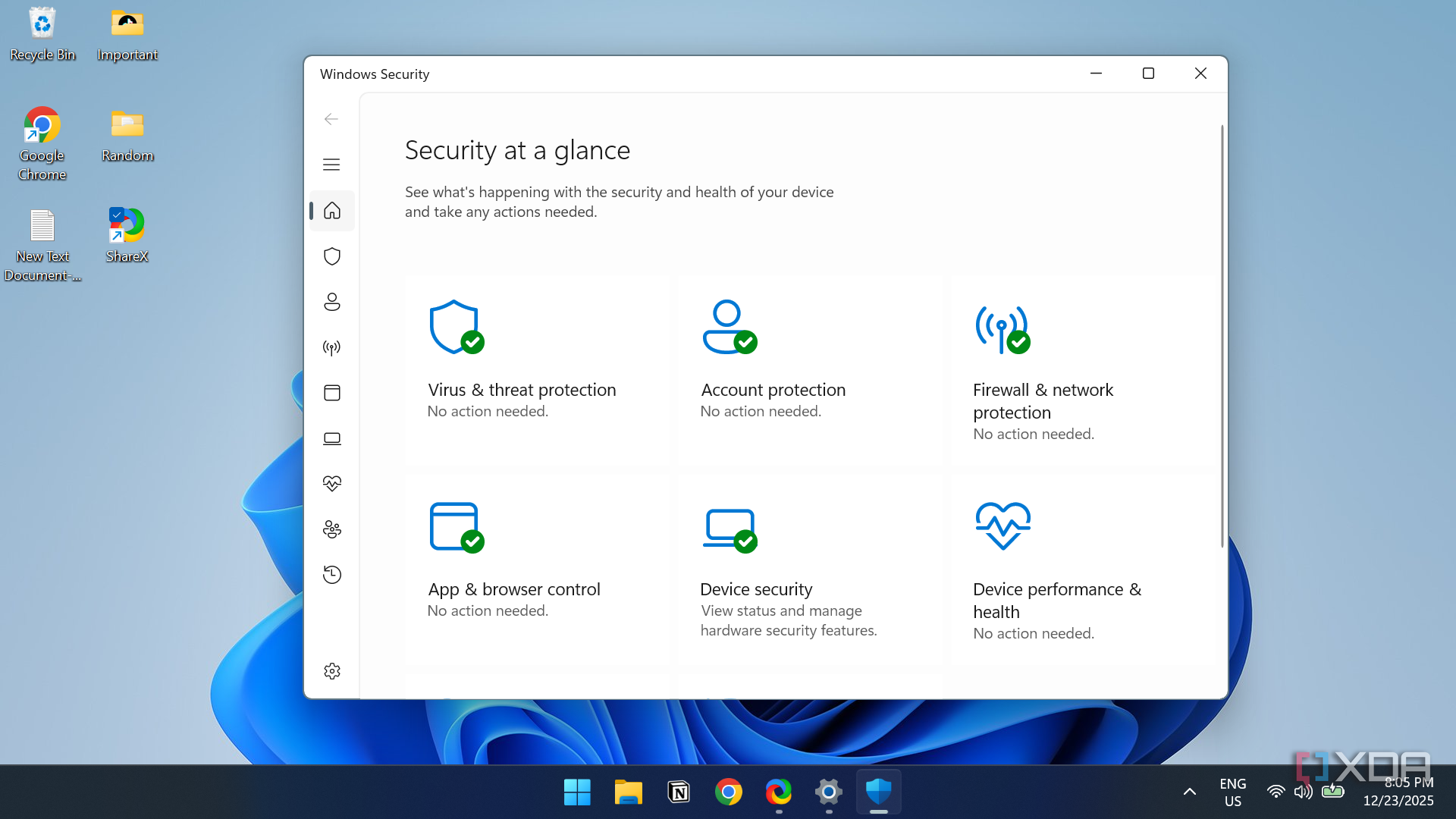Open the Settings gear on the taskbar
The width and height of the screenshot is (1456, 819).
[x=829, y=792]
